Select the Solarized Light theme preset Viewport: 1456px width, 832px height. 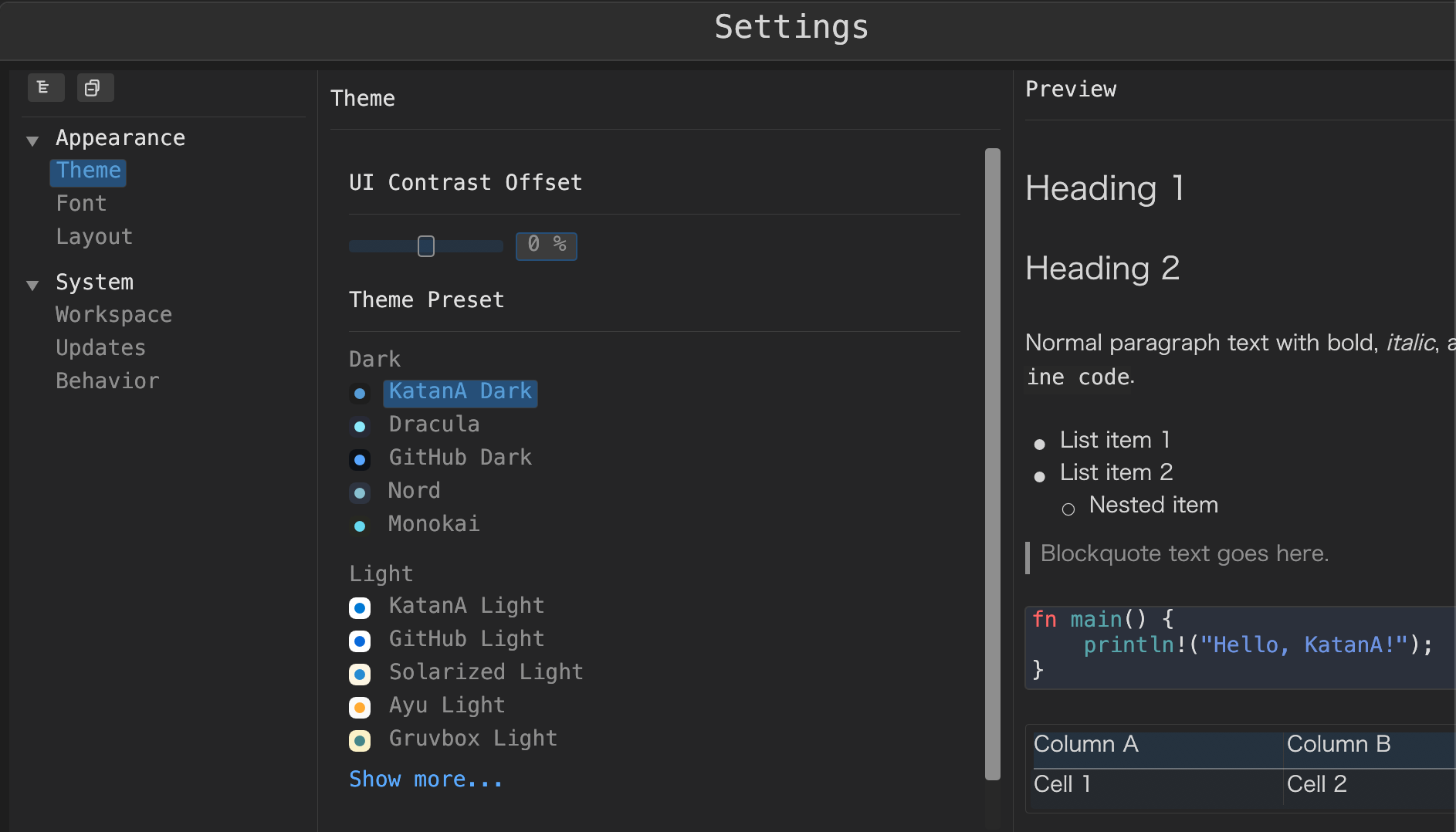point(485,671)
